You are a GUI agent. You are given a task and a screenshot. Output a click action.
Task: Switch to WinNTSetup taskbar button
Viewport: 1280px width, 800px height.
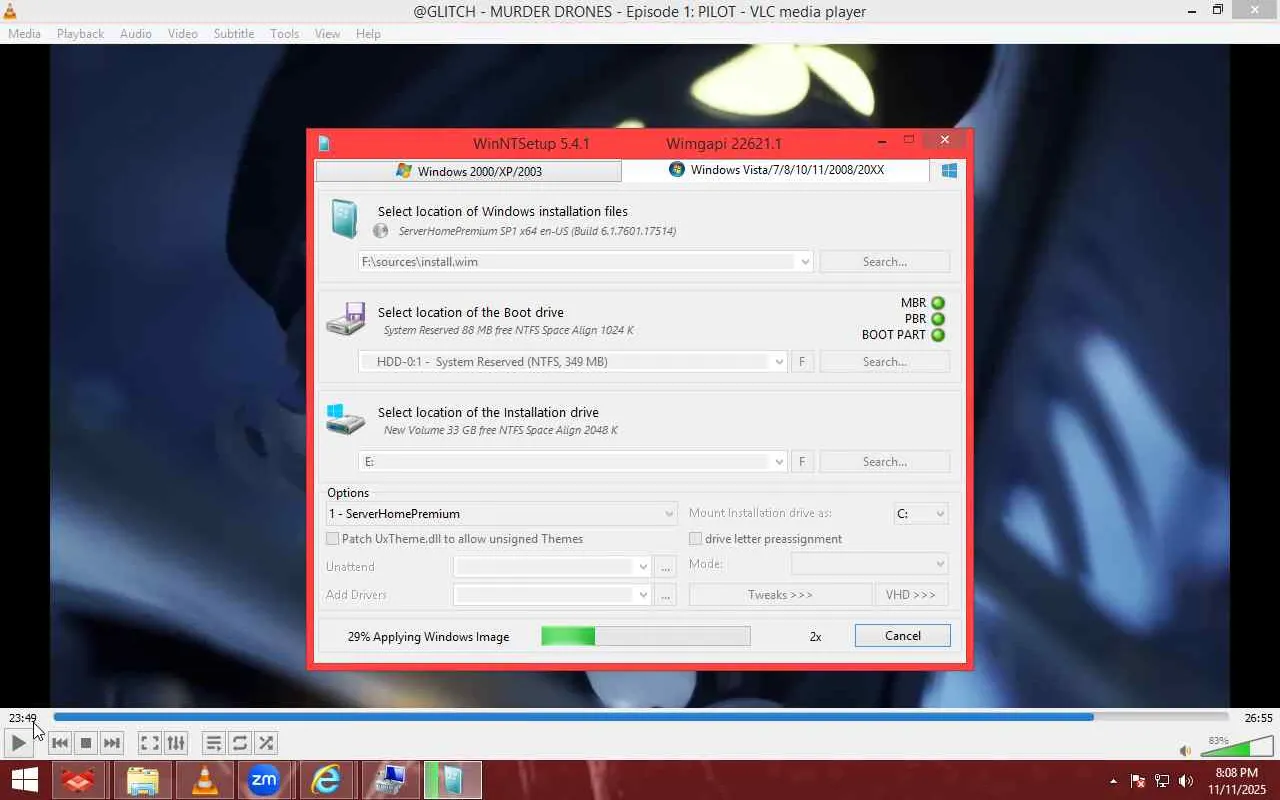click(x=452, y=780)
